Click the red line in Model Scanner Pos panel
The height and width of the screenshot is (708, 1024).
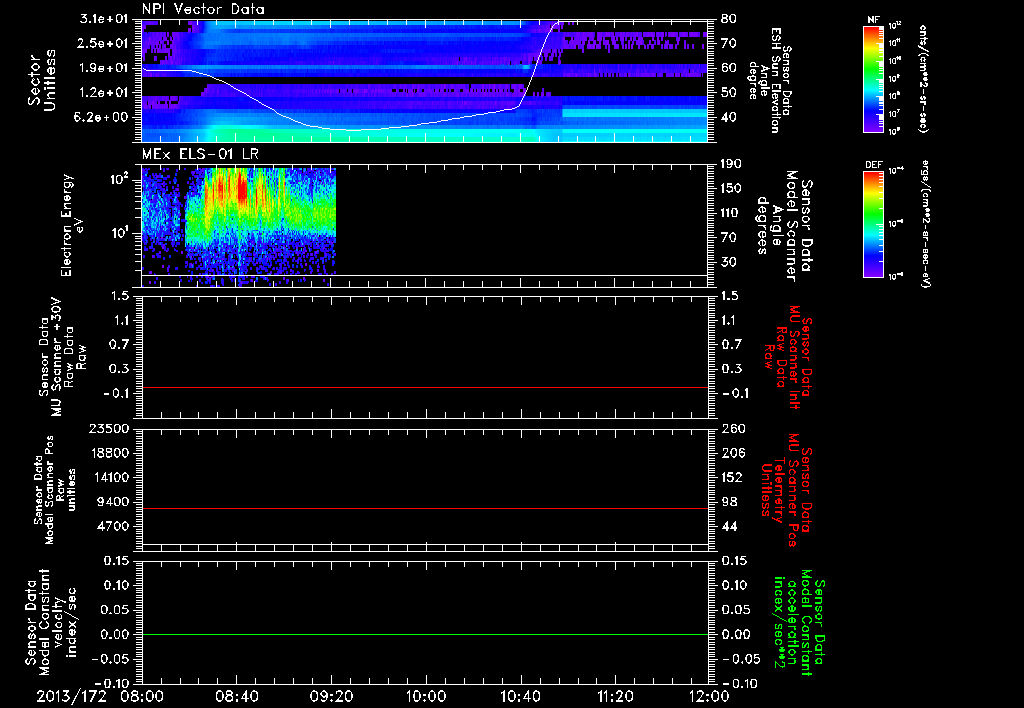(425, 508)
